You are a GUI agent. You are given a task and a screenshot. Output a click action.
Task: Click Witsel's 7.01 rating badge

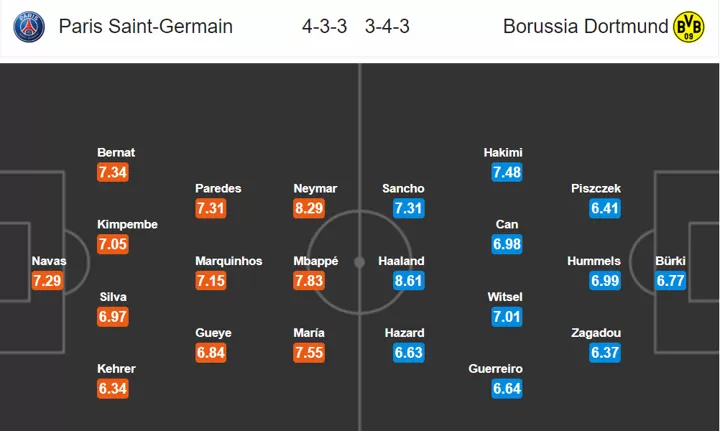[x=507, y=317]
